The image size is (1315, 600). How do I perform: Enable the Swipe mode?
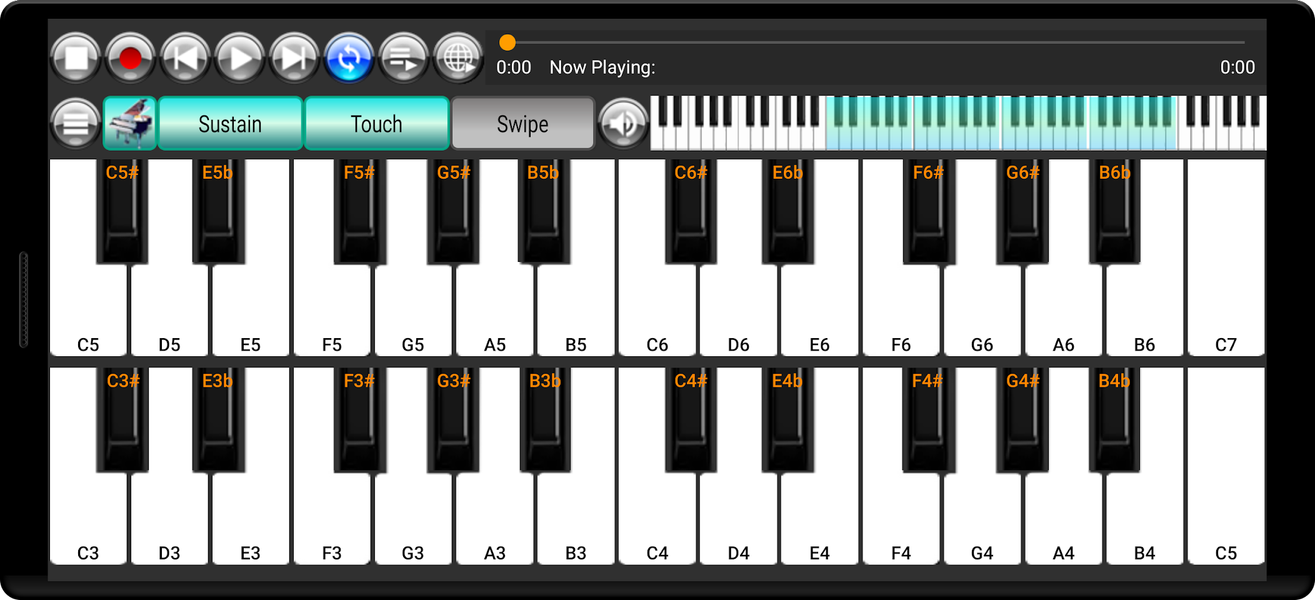pyautogui.click(x=523, y=123)
